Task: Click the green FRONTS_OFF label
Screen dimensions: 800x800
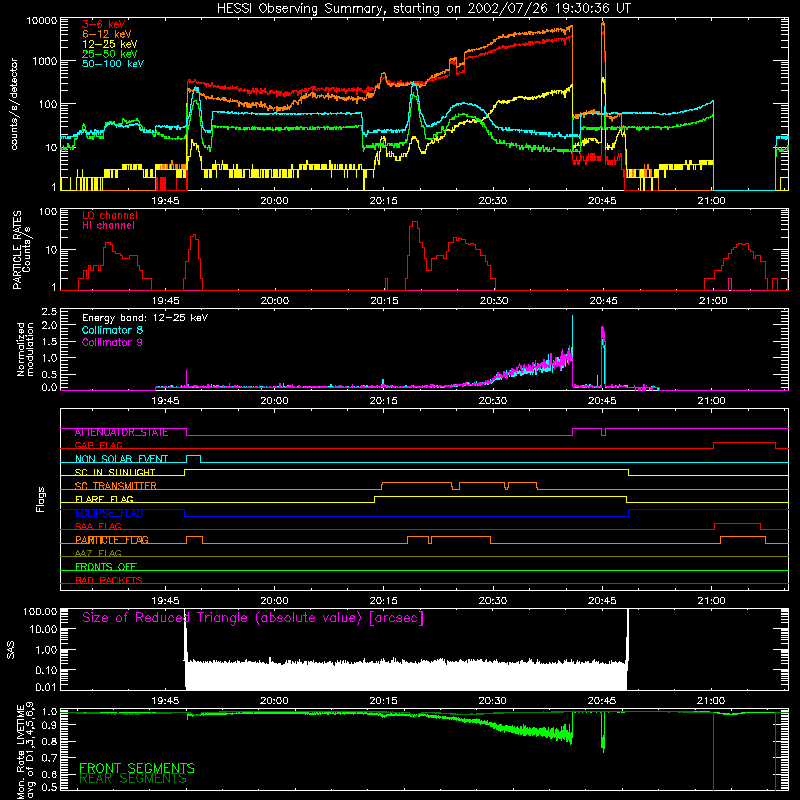Action: (x=106, y=567)
